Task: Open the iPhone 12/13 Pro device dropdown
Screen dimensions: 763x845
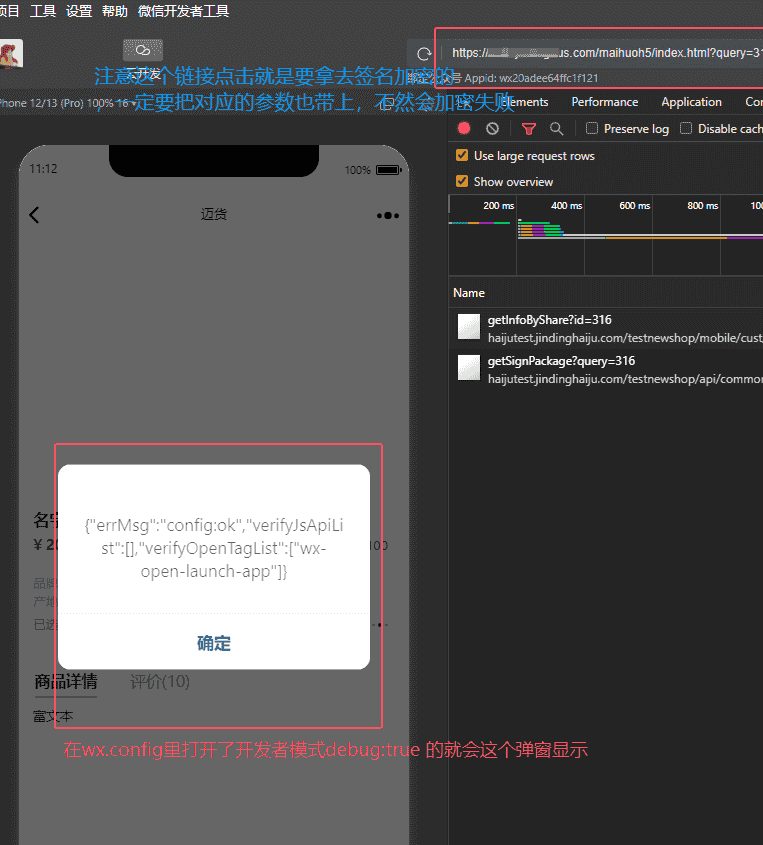Action: click(66, 103)
